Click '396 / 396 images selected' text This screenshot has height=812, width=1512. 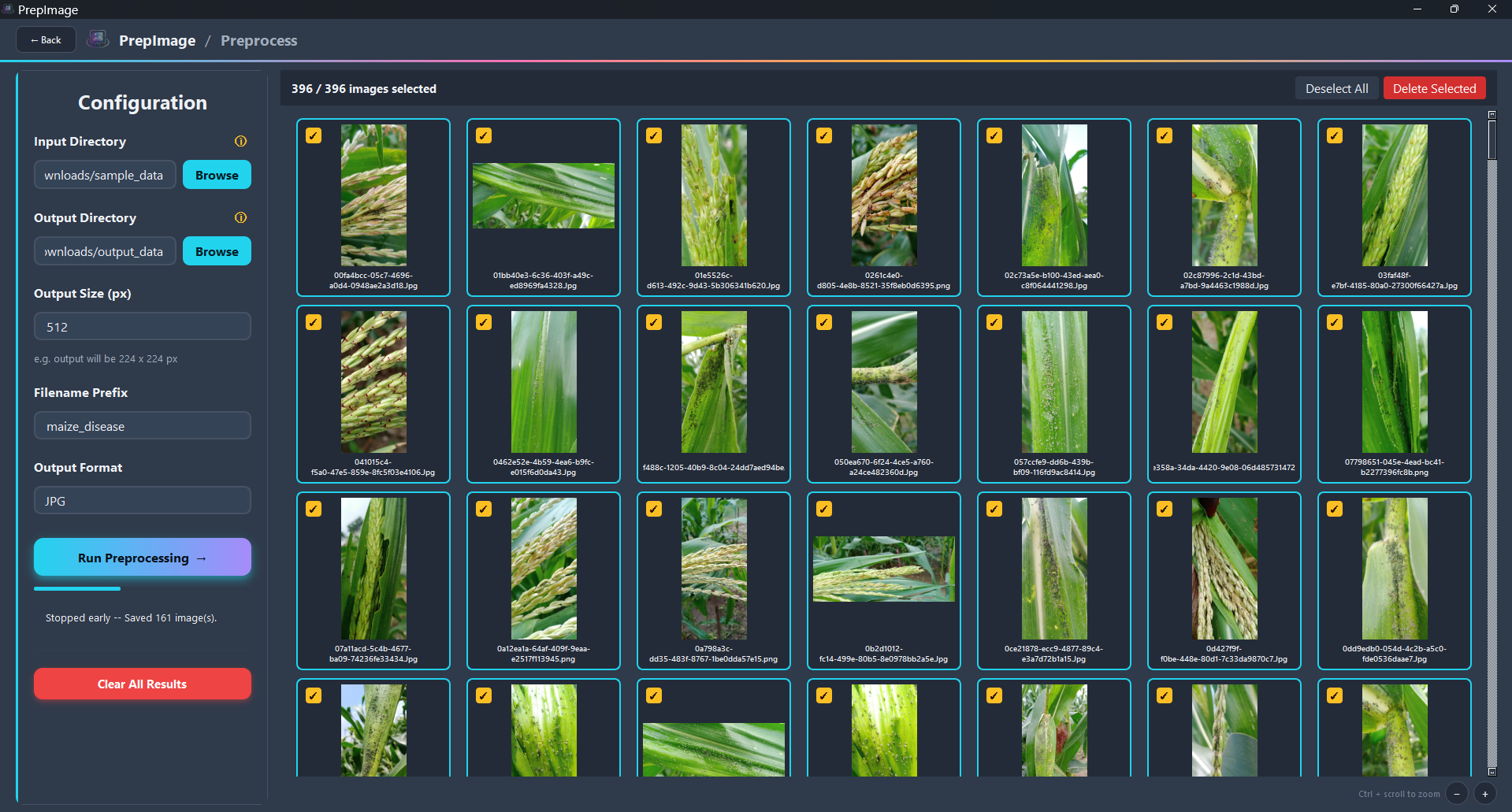coord(364,88)
